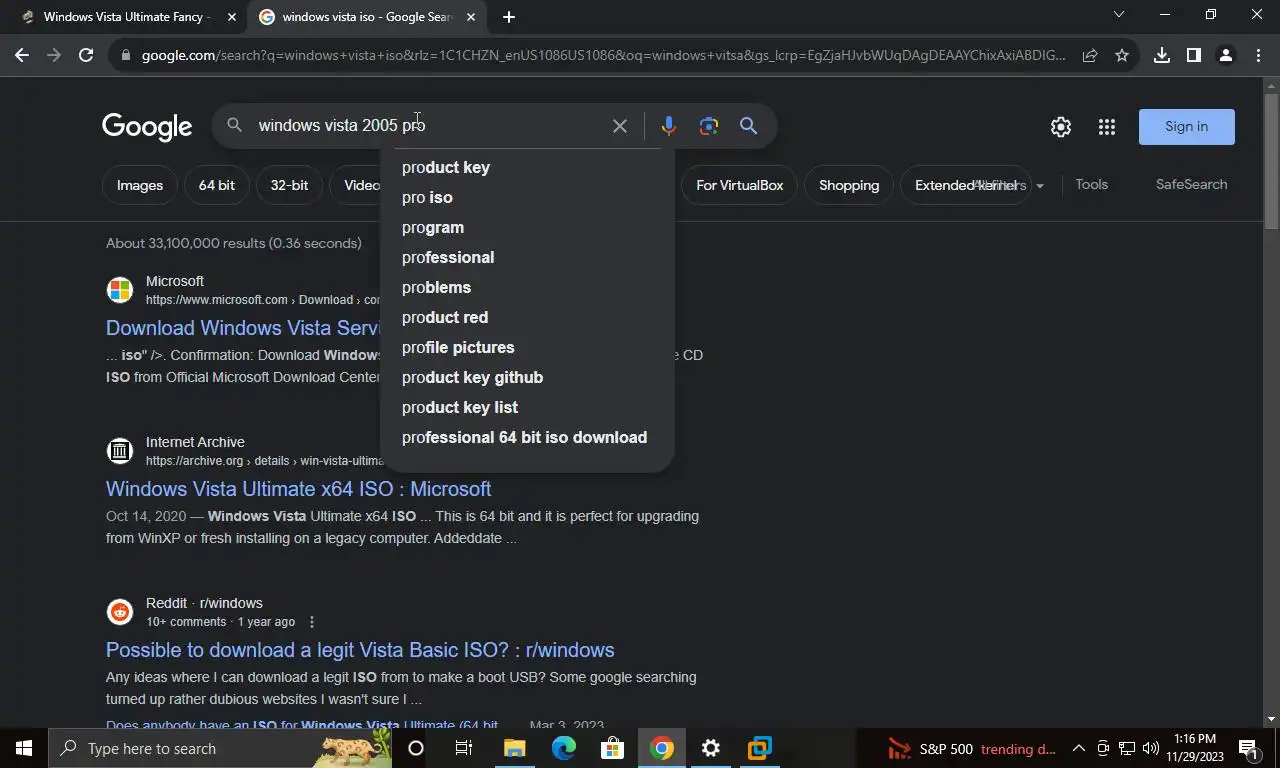
Task: Reload the page with the refresh icon
Action: point(86,55)
